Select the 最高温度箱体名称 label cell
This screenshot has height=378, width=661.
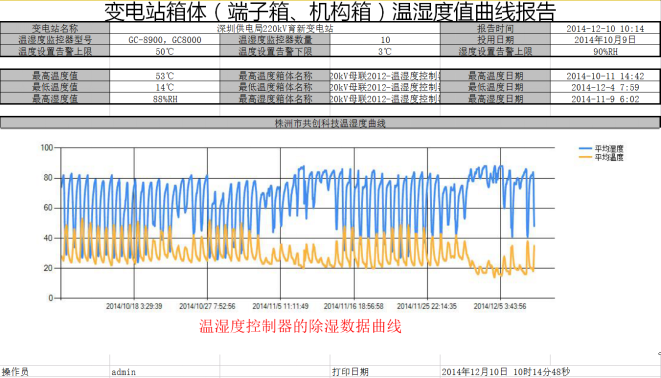275,76
